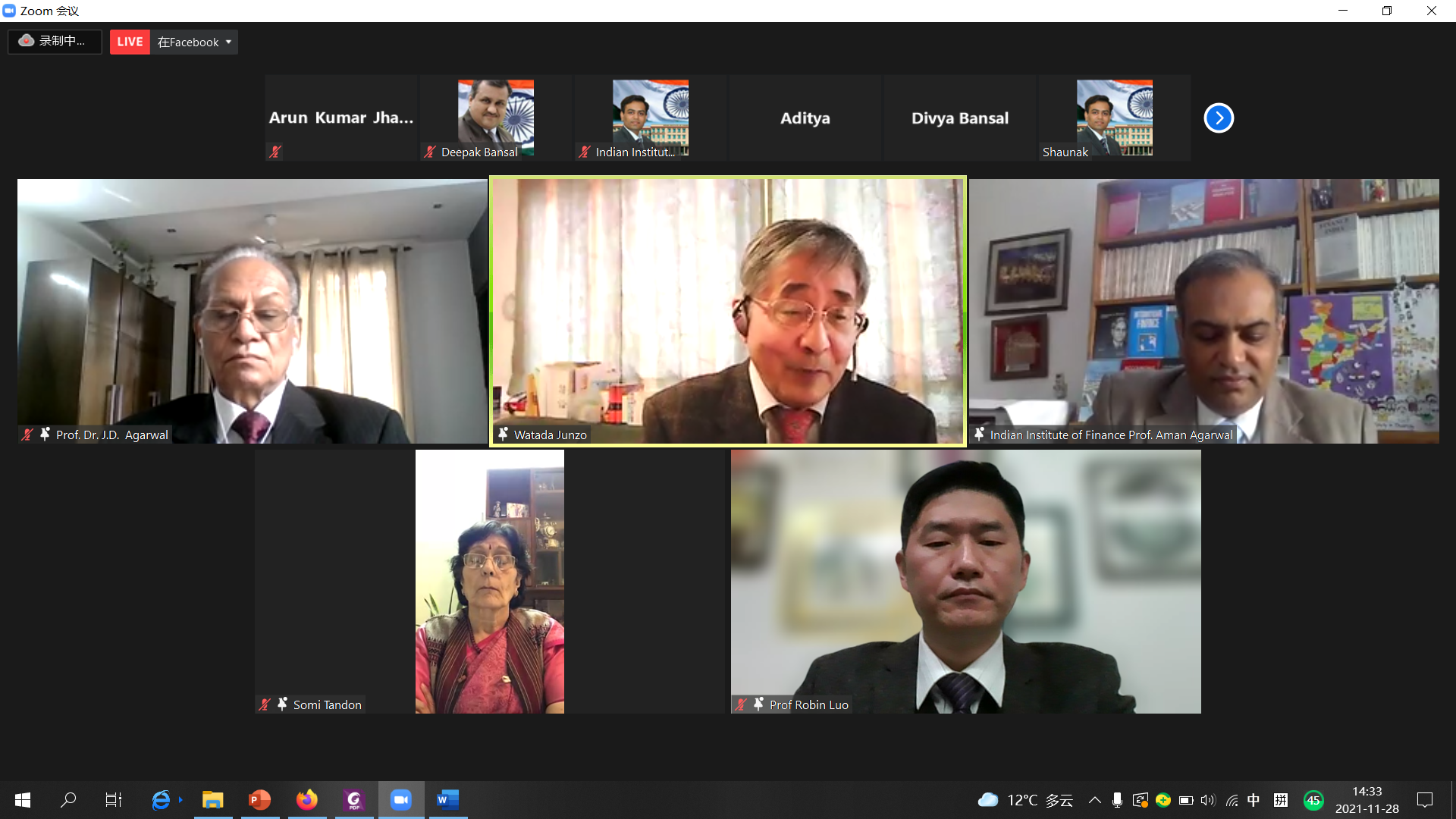
Task: Open PowerPoint from the taskbar
Action: [259, 799]
